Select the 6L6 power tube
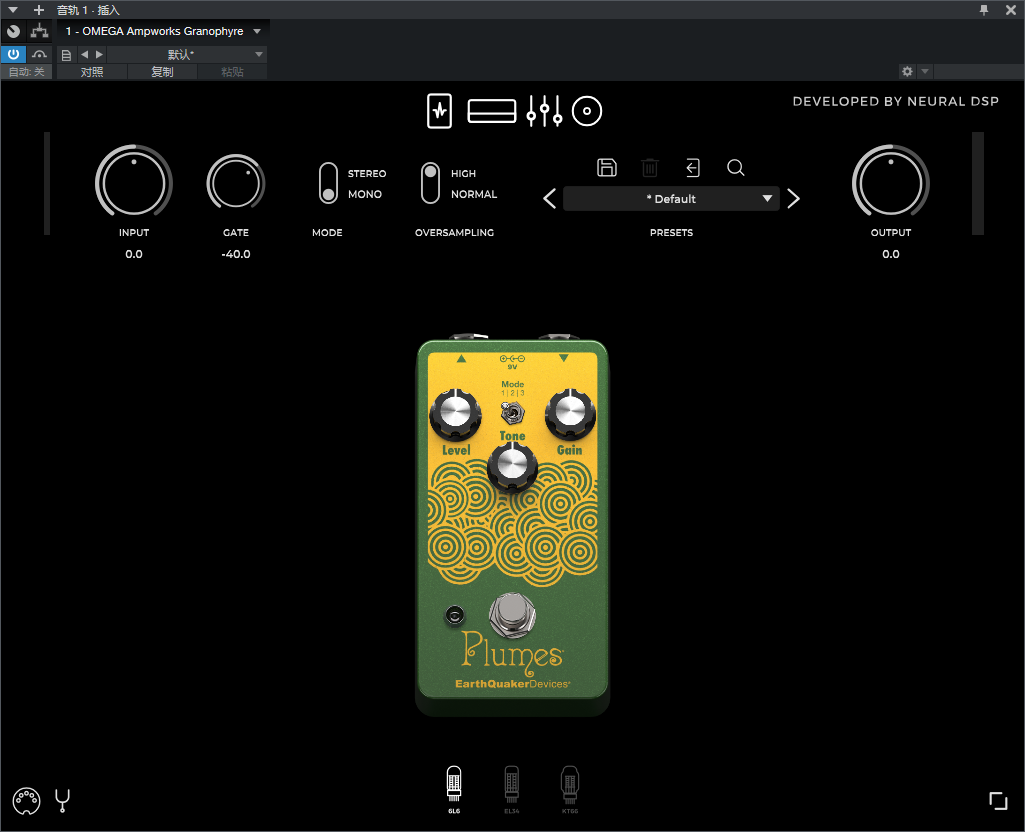 tap(454, 790)
